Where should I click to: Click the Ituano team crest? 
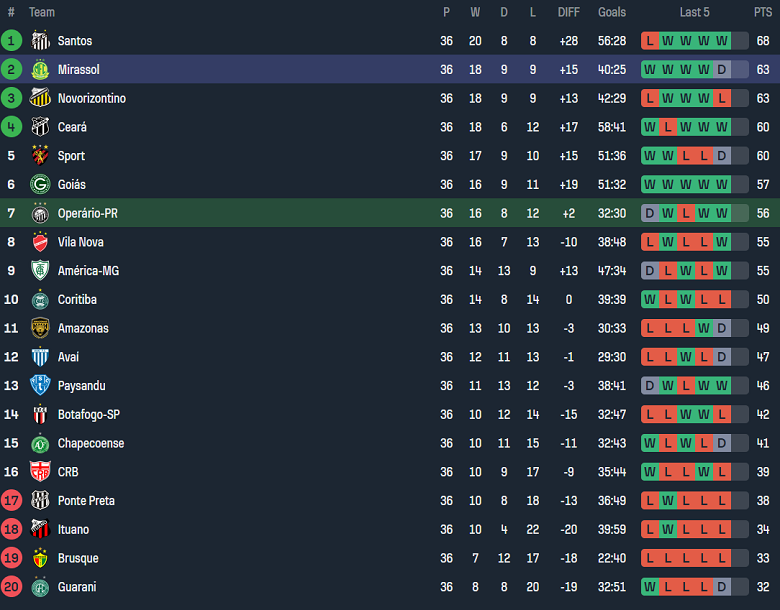(40, 529)
